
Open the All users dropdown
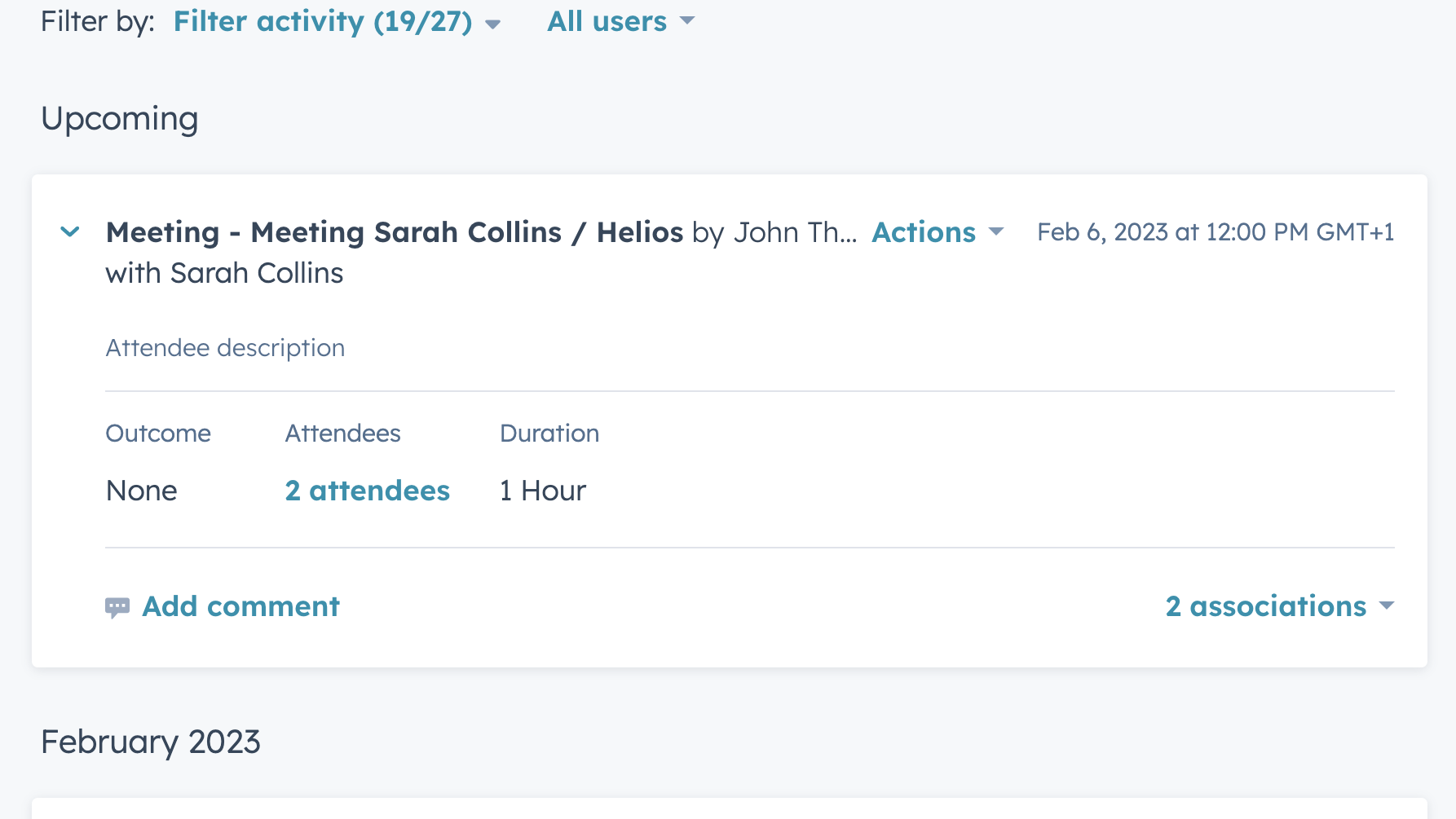pos(607,22)
